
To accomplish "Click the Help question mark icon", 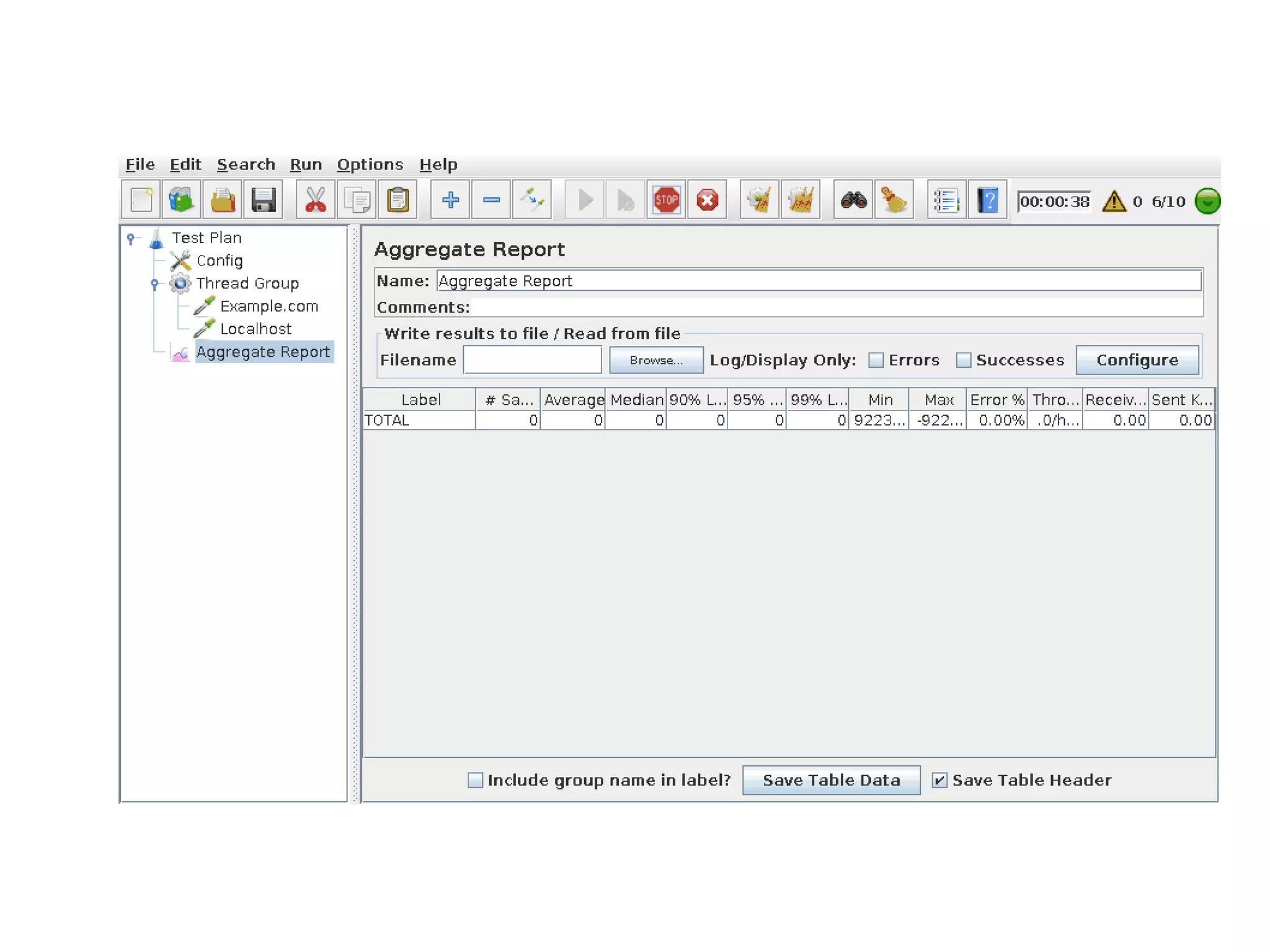I will click(987, 200).
